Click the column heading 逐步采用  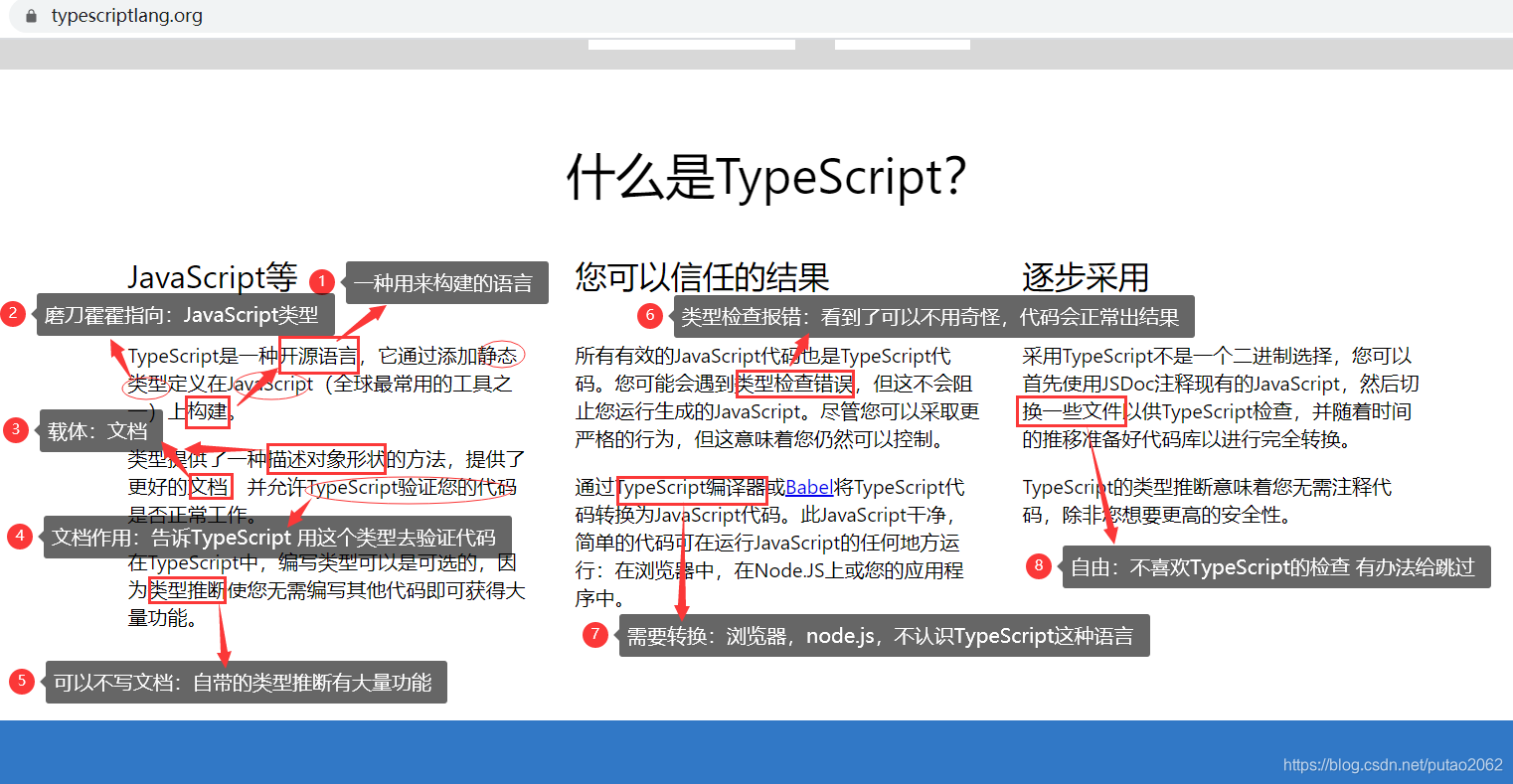[1086, 277]
